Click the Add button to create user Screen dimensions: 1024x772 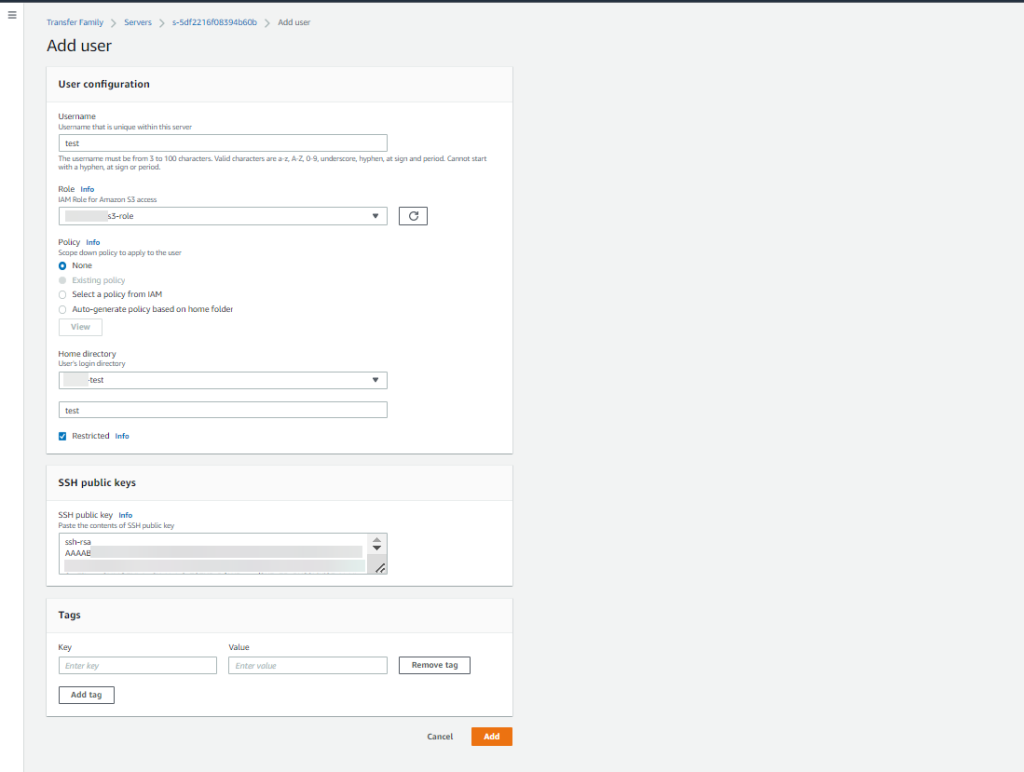[x=491, y=736]
